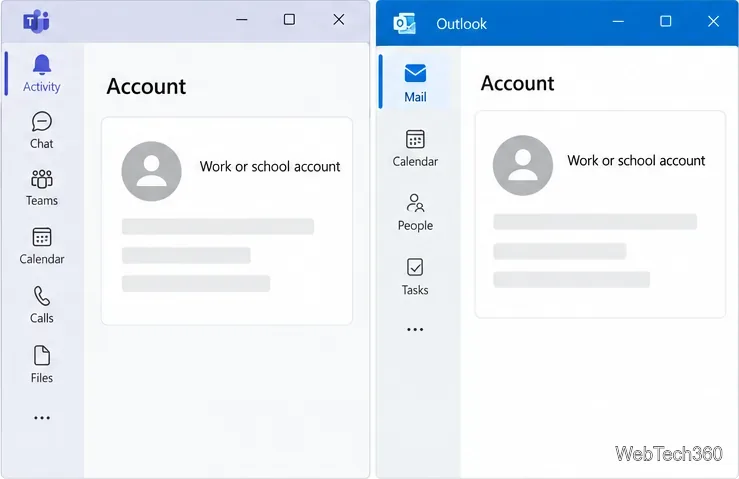Select Work or school account in Teams
Viewport: 739px width, 479px height.
[270, 166]
